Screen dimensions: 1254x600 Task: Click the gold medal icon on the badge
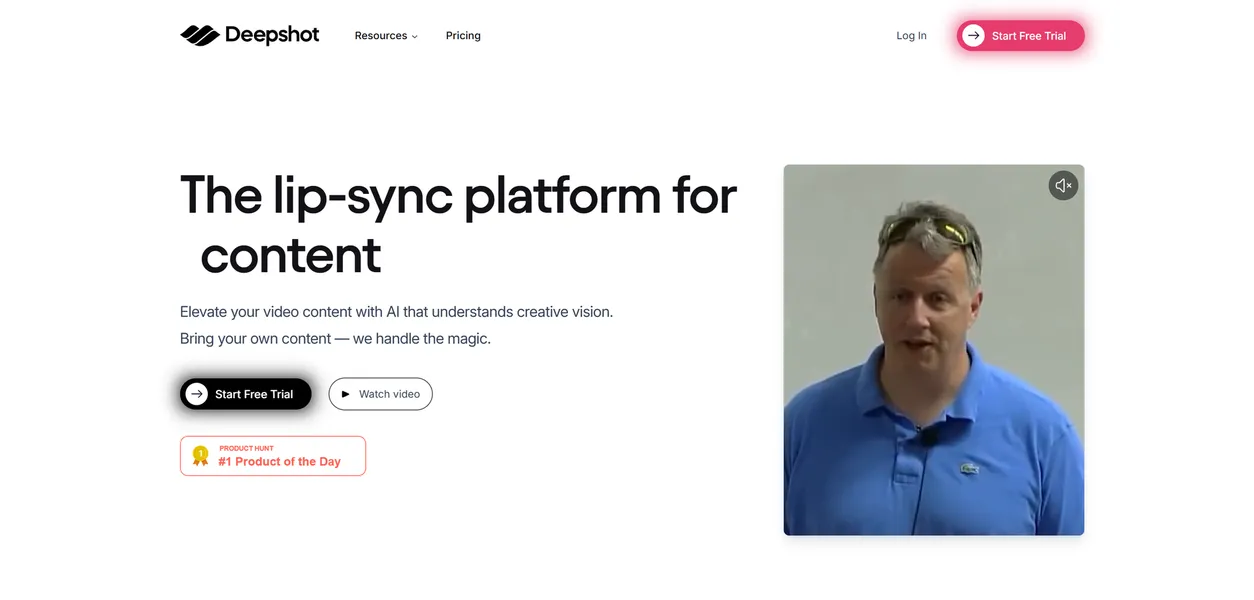tap(200, 455)
